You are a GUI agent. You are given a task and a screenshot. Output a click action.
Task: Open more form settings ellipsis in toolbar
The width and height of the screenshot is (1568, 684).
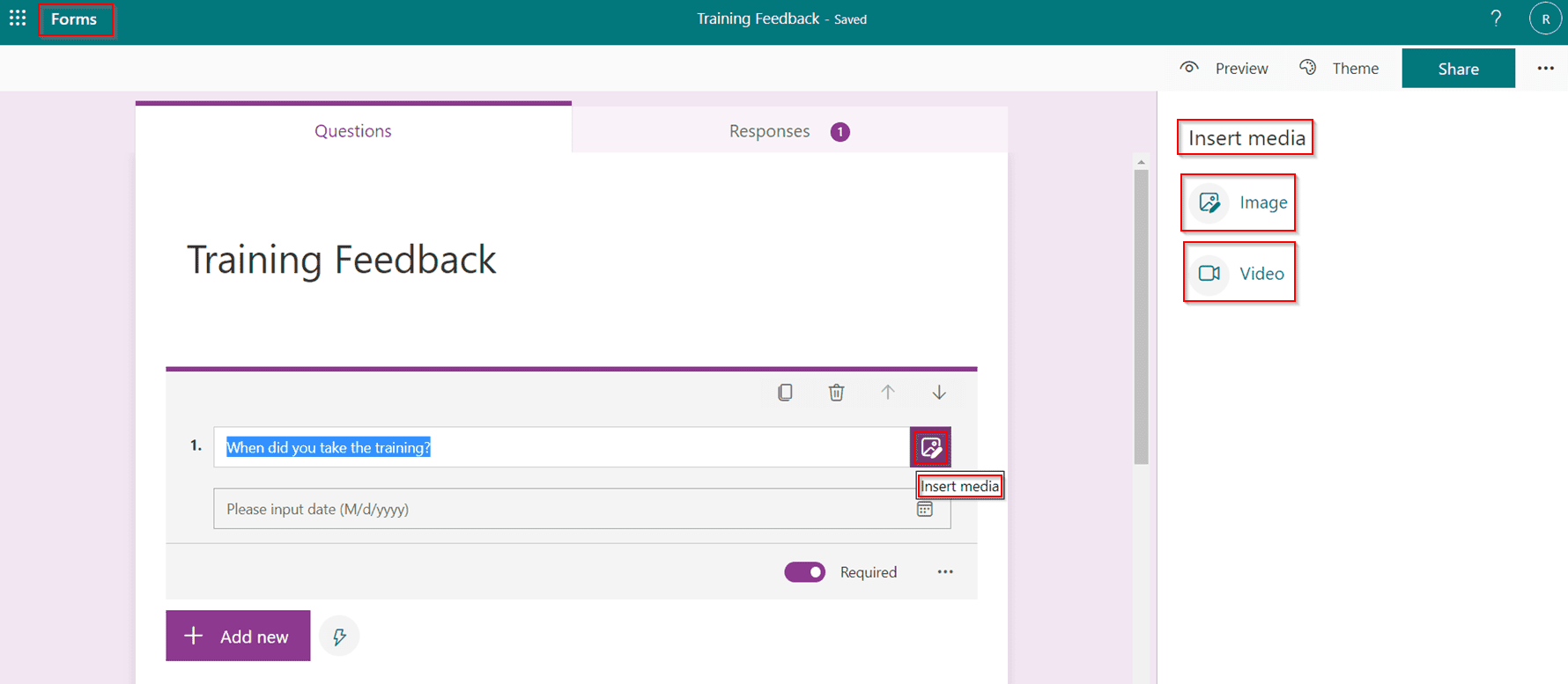coord(1545,69)
